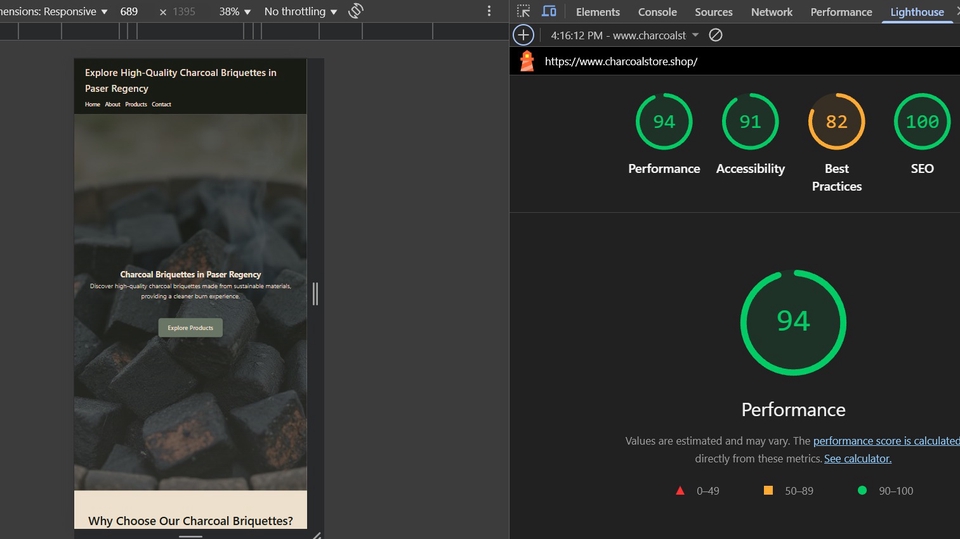Open the Dimensions Responsive dropdown
This screenshot has height=539, width=960.
(x=54, y=11)
